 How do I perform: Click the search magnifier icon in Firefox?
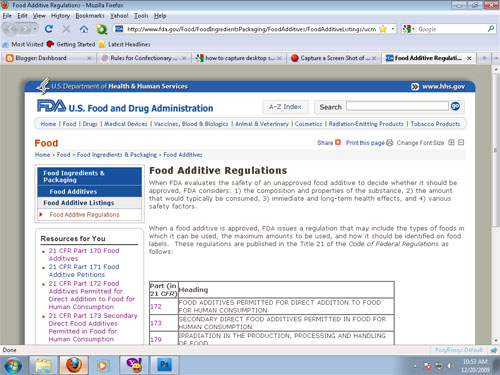coord(491,29)
